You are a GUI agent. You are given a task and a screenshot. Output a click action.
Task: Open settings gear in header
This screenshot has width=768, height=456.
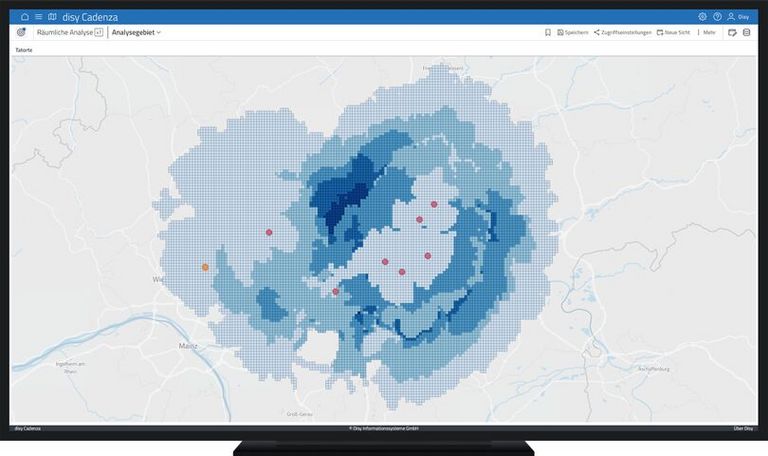coord(702,17)
